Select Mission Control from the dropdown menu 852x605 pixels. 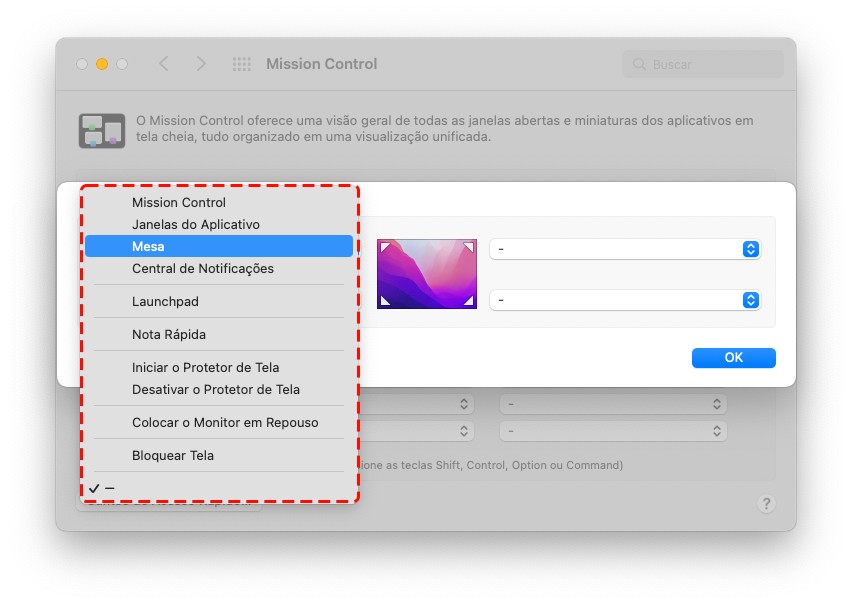[x=179, y=202]
